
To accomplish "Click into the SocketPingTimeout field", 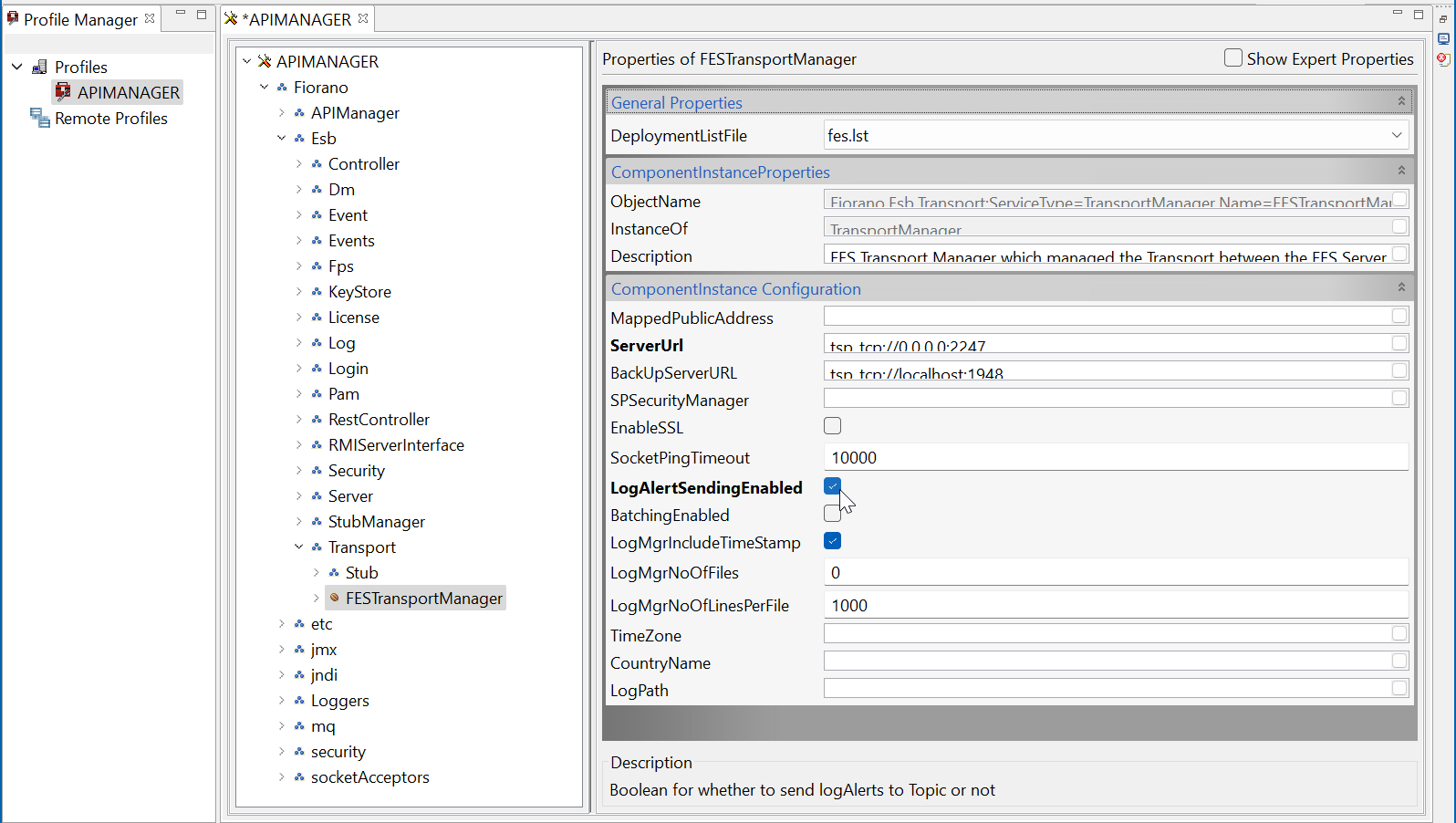I will (1116, 457).
